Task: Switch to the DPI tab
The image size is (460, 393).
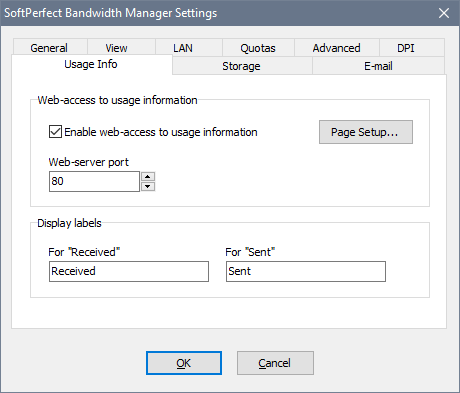Action: click(412, 48)
